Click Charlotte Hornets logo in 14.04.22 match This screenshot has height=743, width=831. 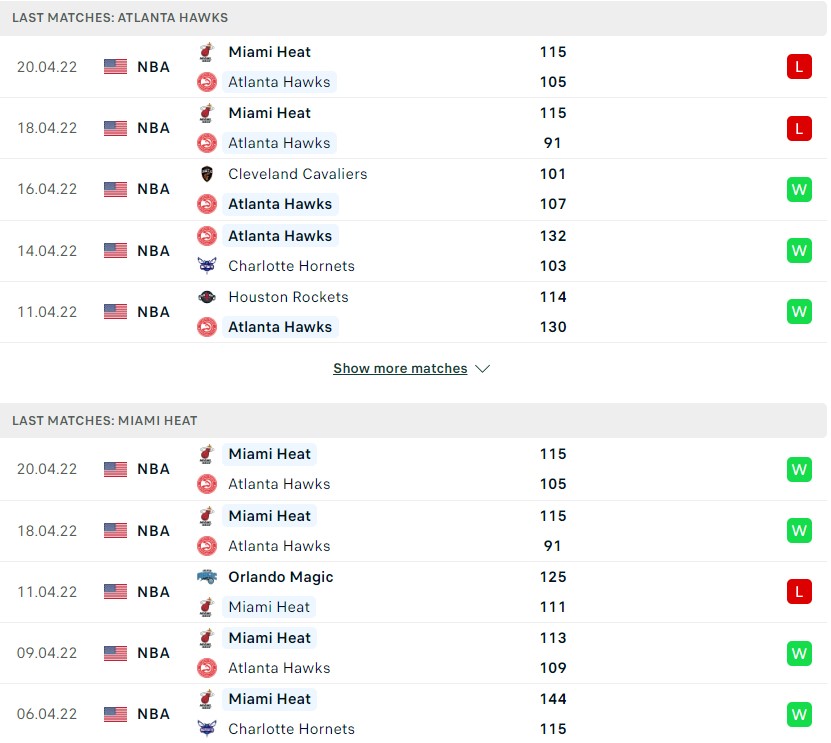pyautogui.click(x=207, y=266)
